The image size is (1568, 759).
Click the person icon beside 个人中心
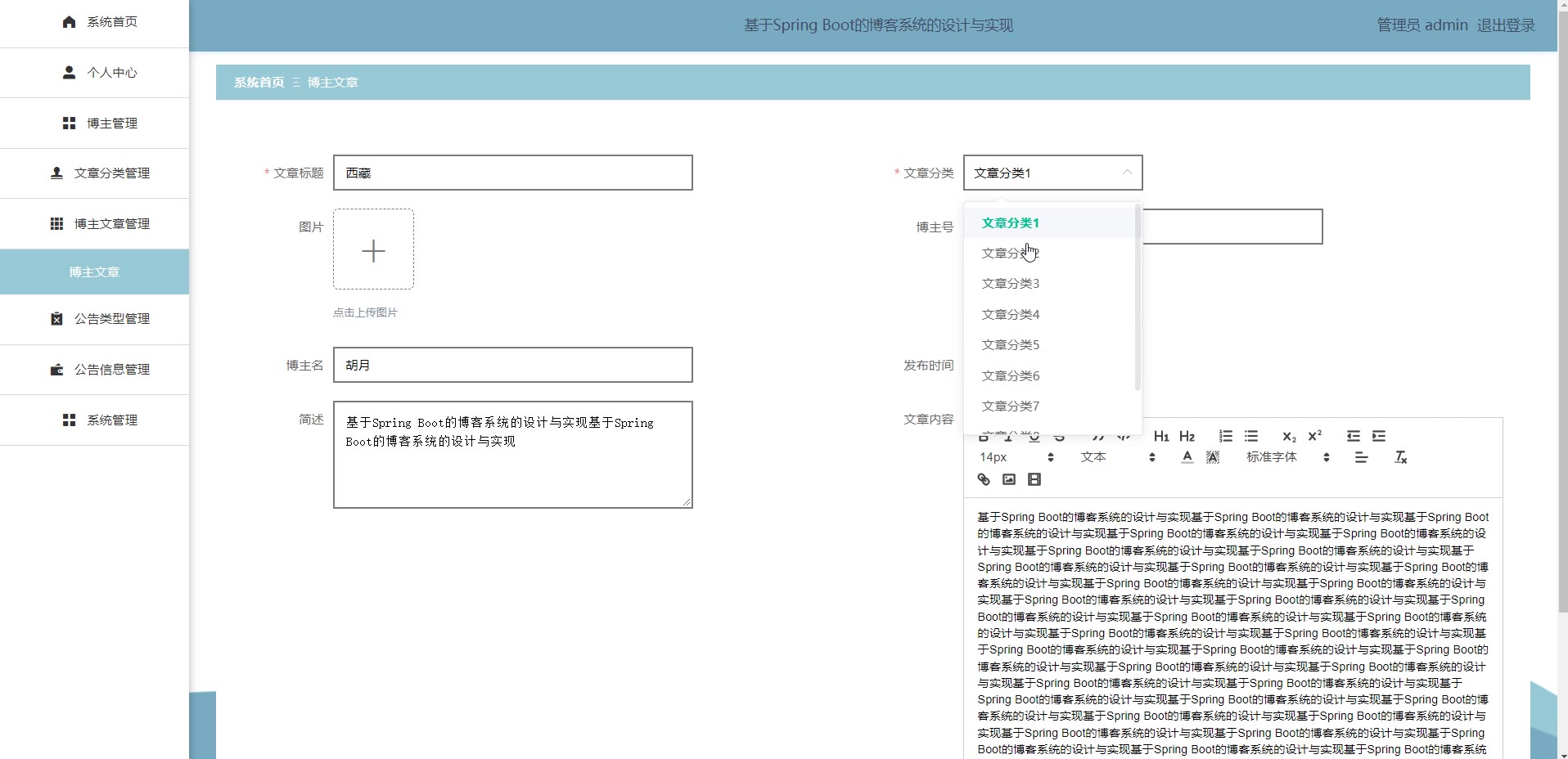tap(70, 73)
